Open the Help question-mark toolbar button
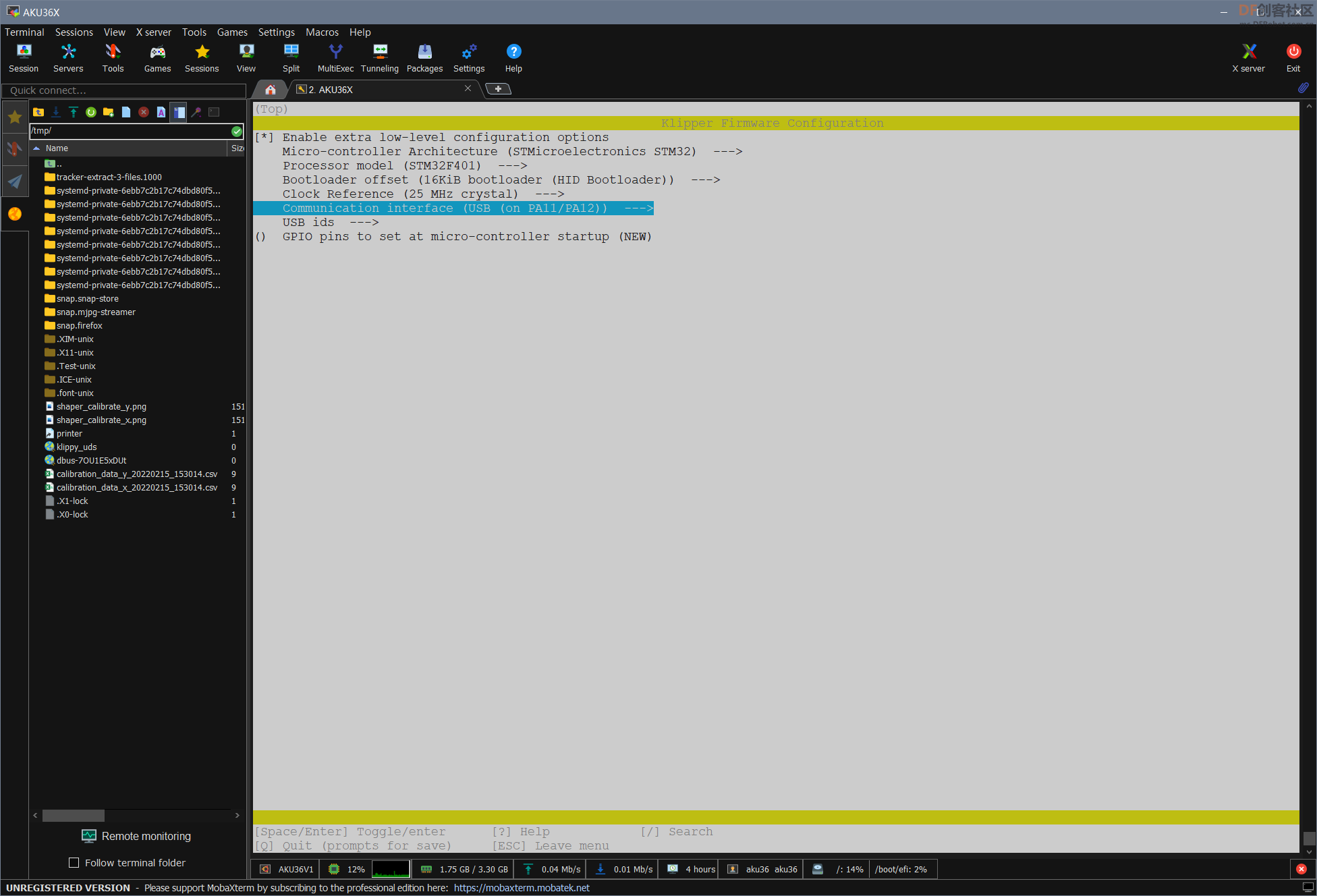This screenshot has width=1317, height=896. coord(513,58)
